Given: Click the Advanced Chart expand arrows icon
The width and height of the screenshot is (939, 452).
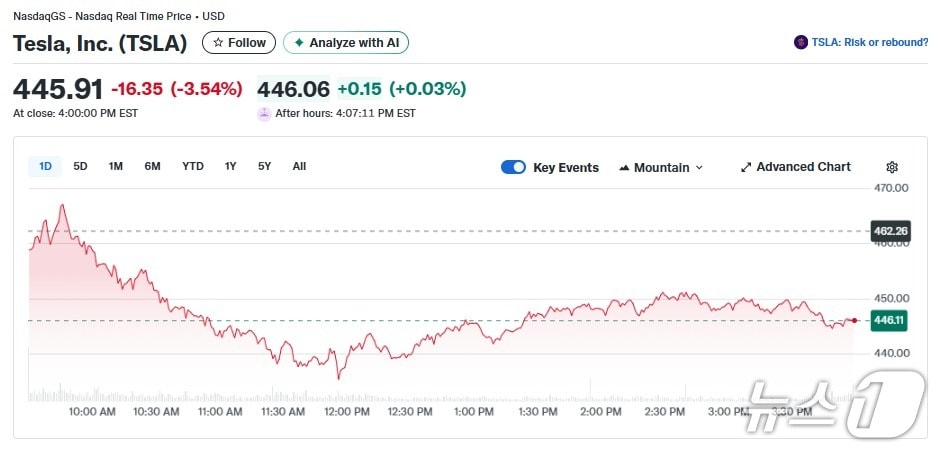Looking at the screenshot, I should point(745,167).
